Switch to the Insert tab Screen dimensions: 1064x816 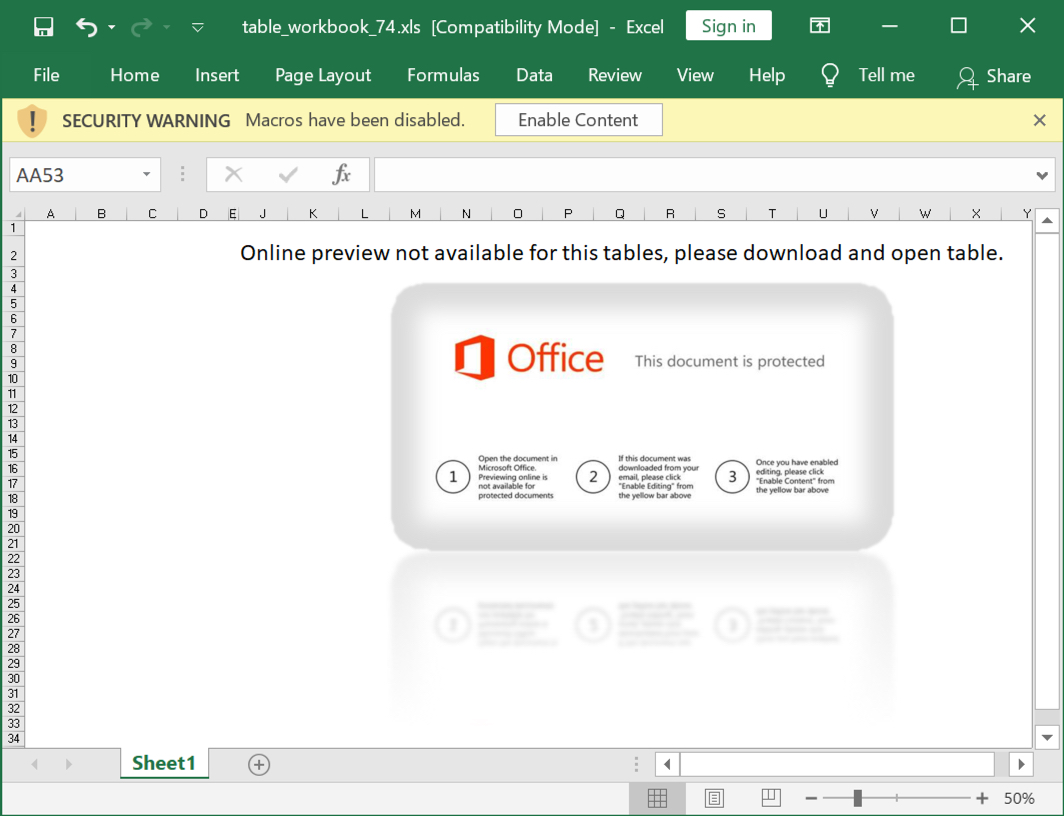[x=217, y=75]
